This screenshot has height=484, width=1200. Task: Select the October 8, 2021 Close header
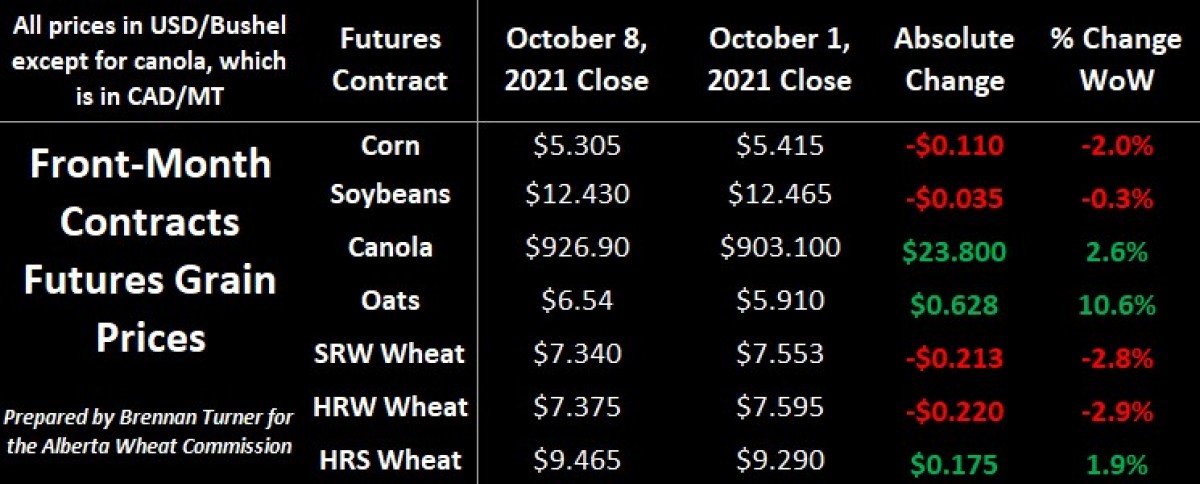point(577,60)
